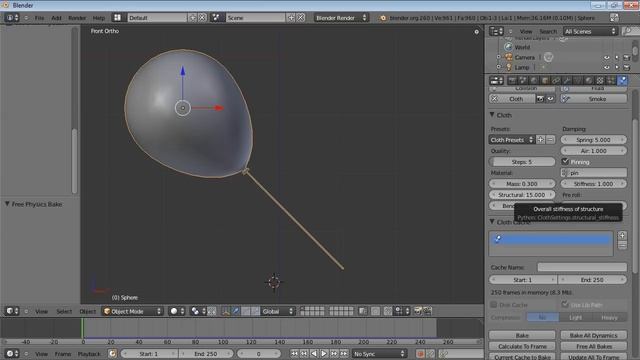Add a new cloth preset with plus

540,140
